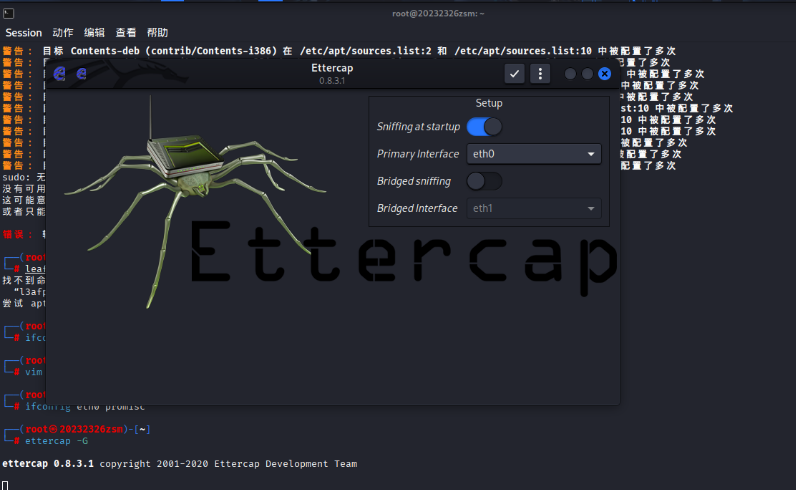Click the 'ettercap -G' command in terminal
Image resolution: width=796 pixels, height=490 pixels.
click(x=56, y=441)
